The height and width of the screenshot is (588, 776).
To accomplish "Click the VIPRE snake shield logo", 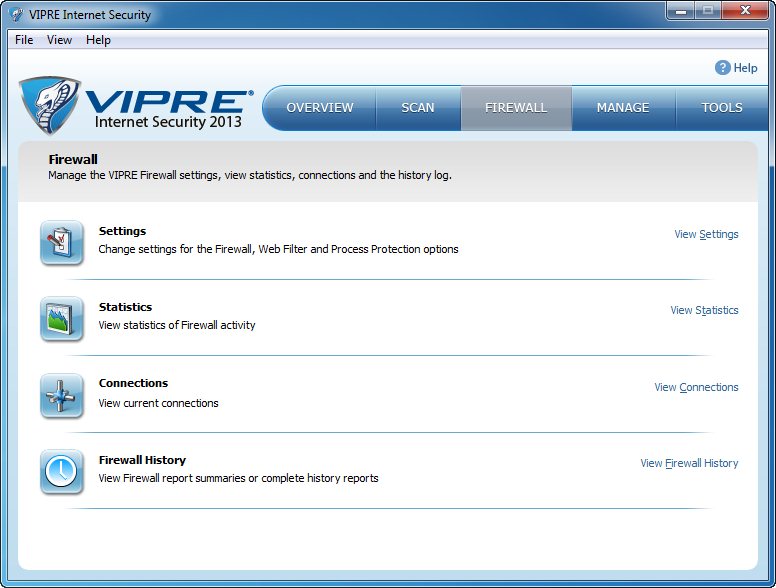I will 49,105.
